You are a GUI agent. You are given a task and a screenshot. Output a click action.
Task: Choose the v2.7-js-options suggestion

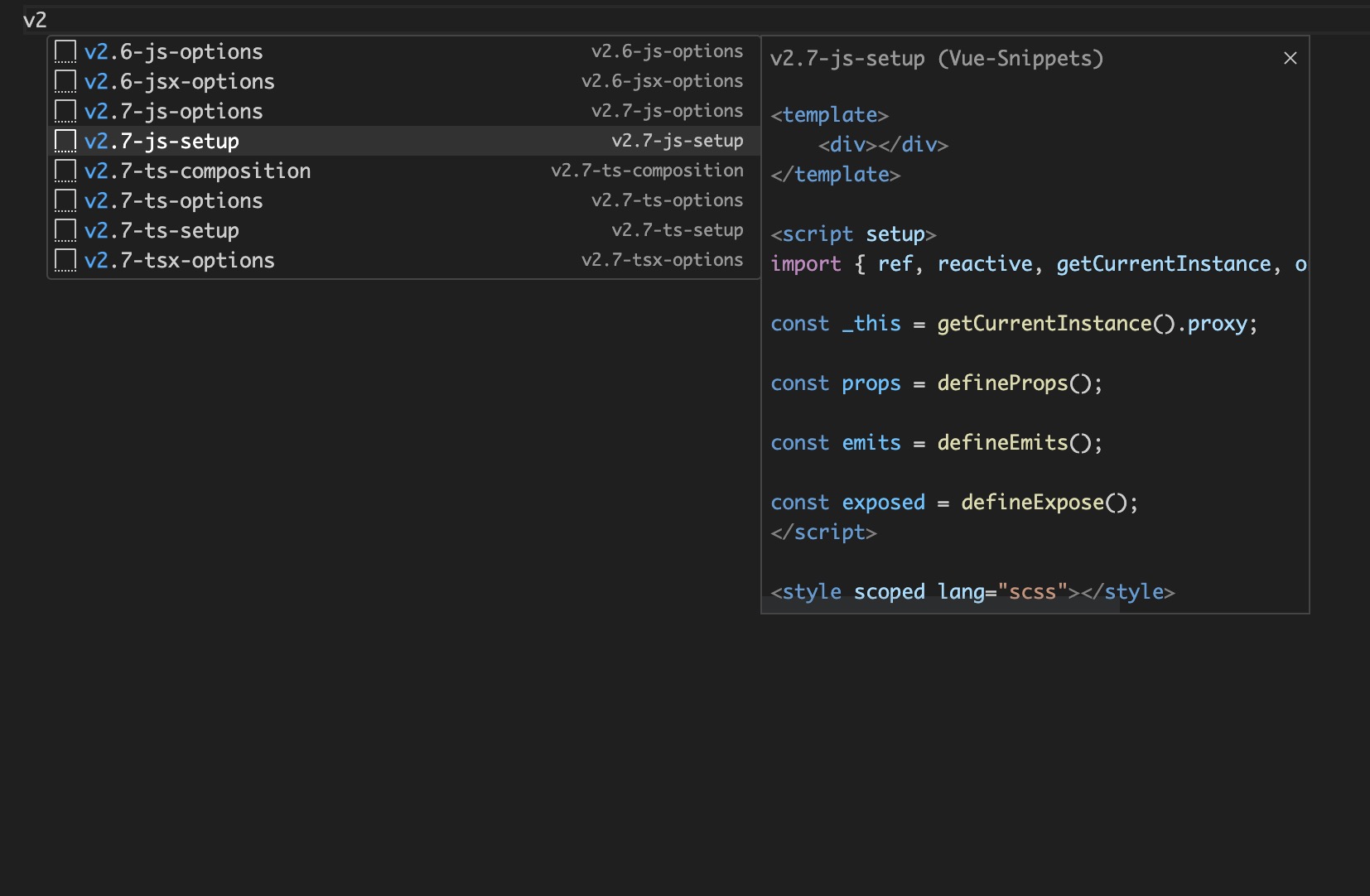(403, 111)
